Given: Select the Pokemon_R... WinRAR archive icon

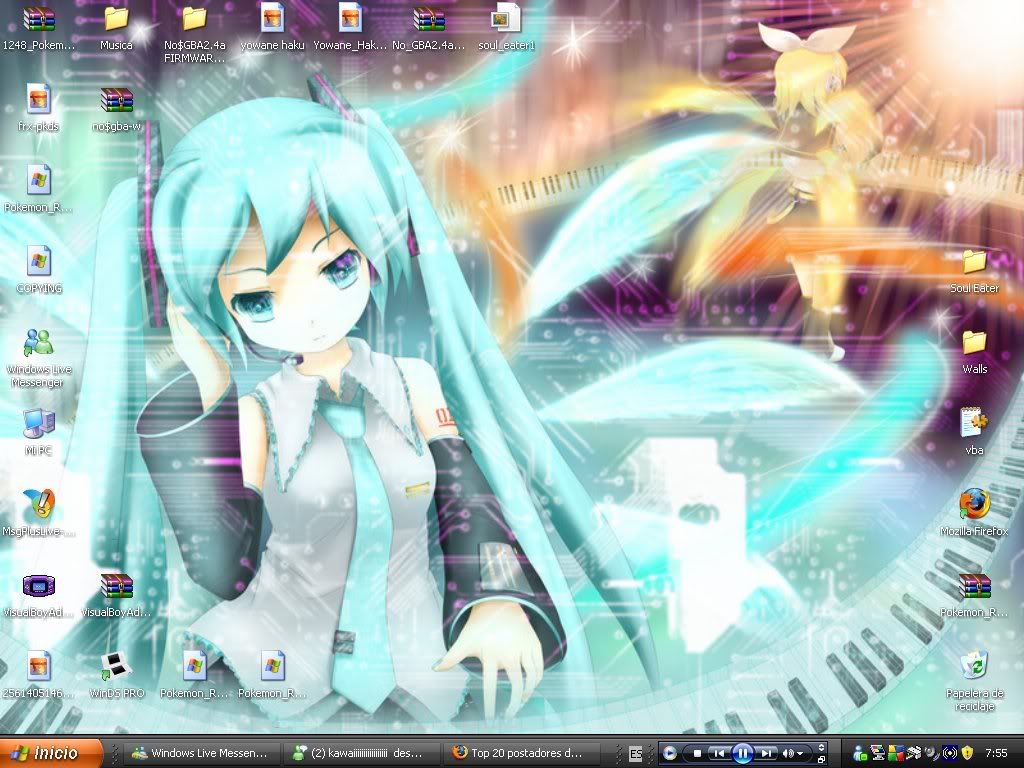Looking at the screenshot, I should [x=974, y=586].
